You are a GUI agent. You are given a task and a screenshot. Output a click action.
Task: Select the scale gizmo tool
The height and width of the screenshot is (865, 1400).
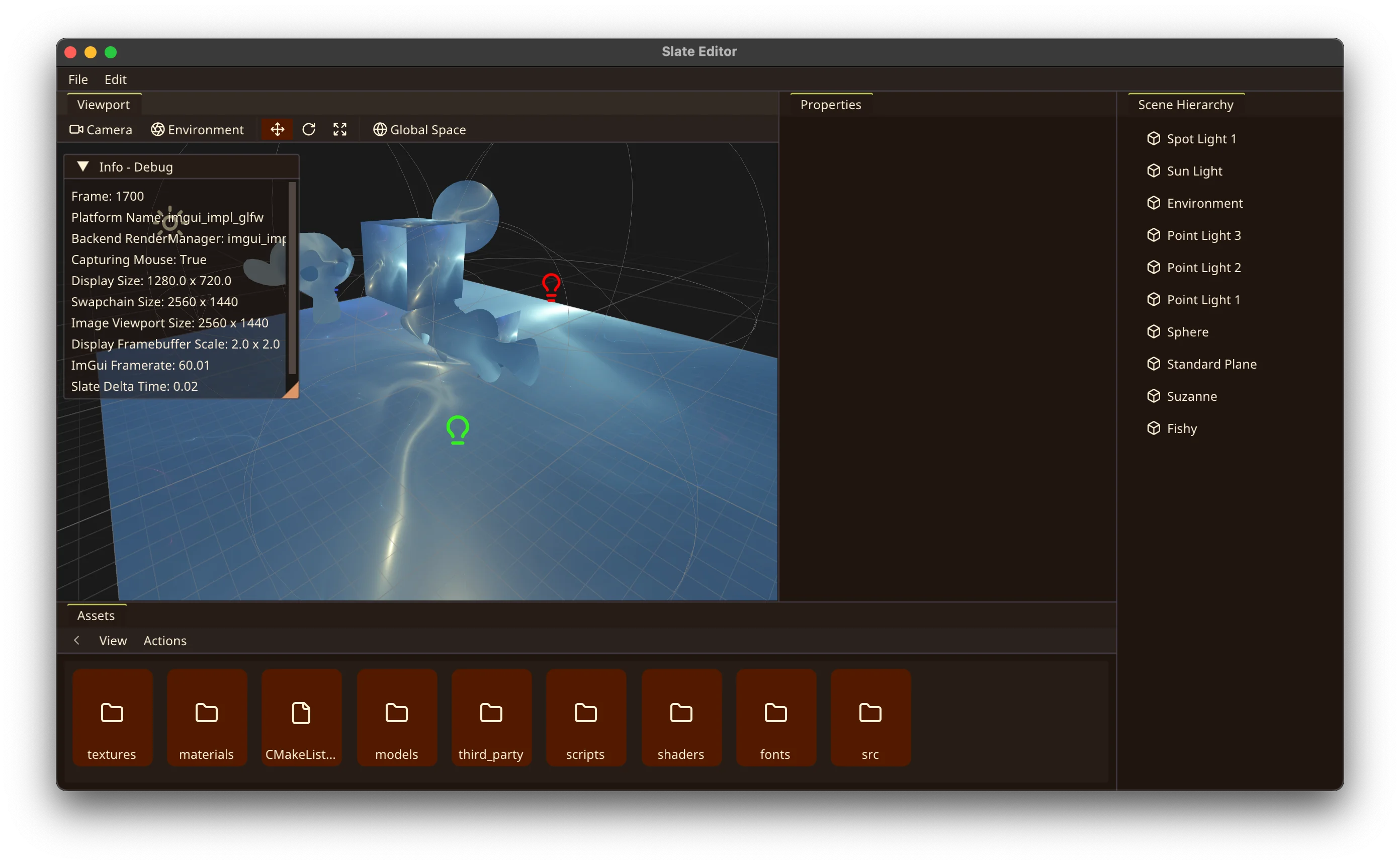pos(340,130)
